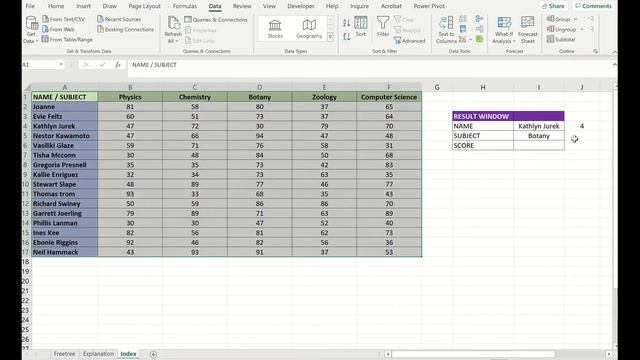
Task: Collapse the ribbon
Action: [614, 52]
